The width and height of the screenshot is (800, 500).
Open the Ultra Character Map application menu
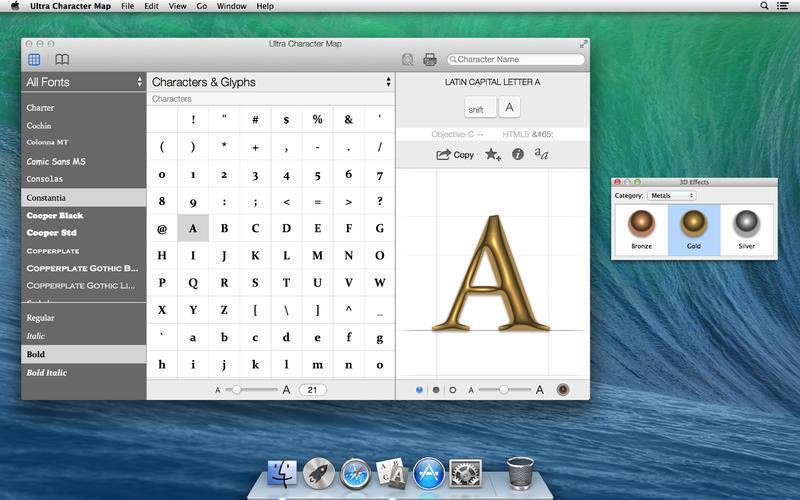click(x=70, y=6)
